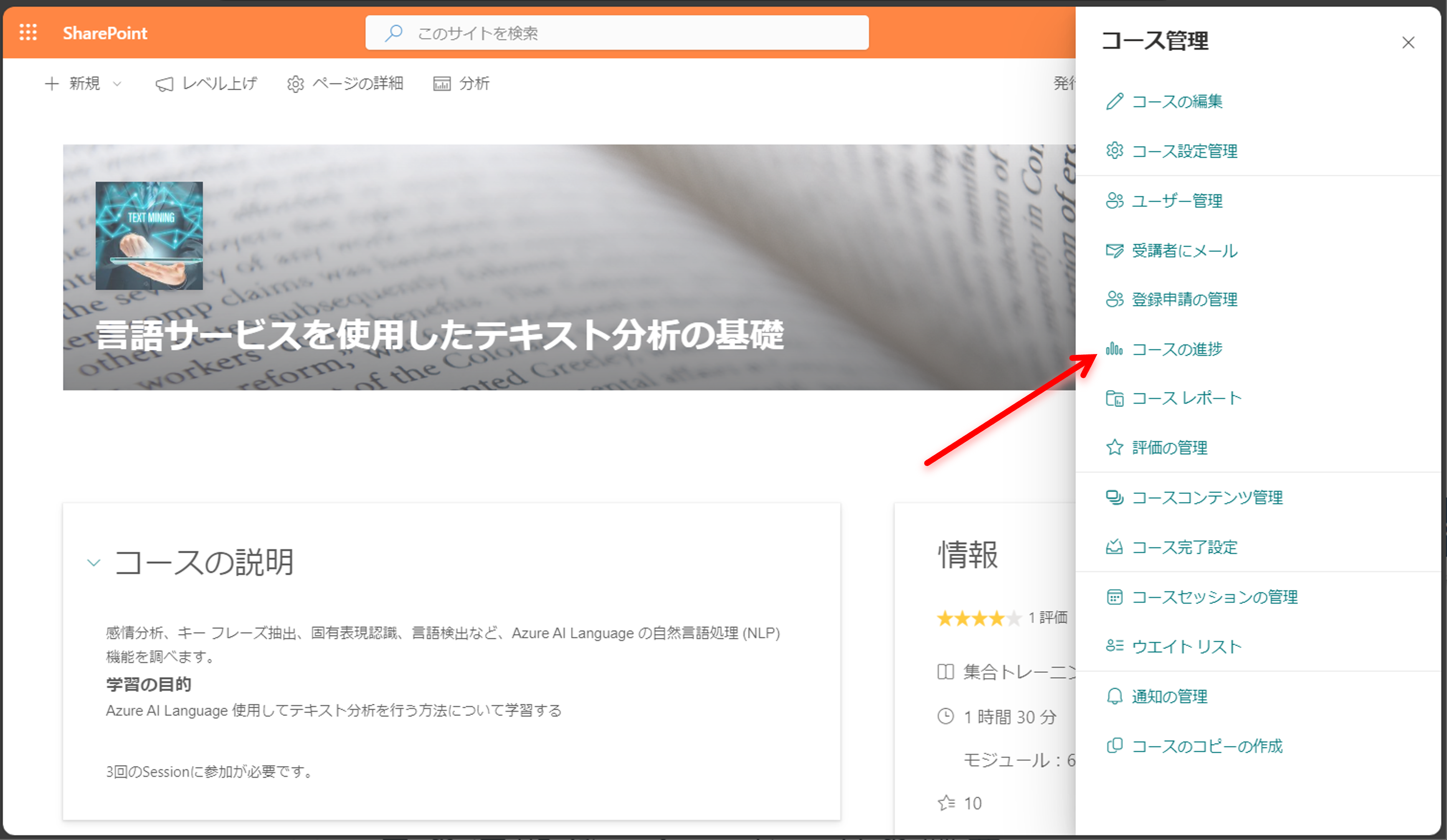Screen dimensions: 1447x840
Task: Click the clock icon by 1 時間 30 分
Action: 945,716
